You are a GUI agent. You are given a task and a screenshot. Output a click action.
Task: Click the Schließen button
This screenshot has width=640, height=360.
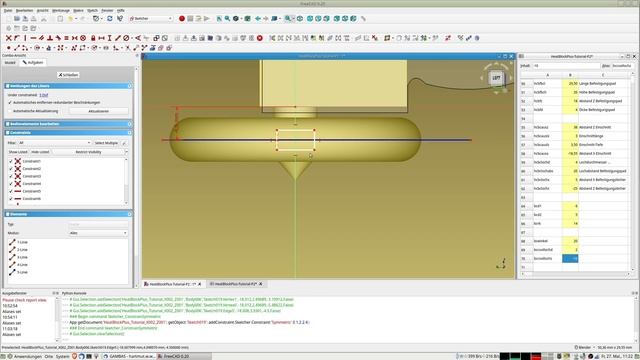(68, 75)
